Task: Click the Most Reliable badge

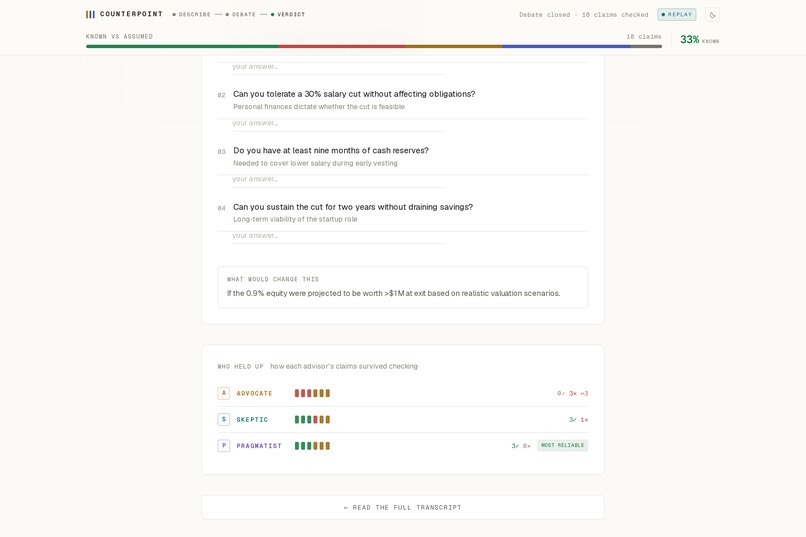Action: click(x=563, y=445)
